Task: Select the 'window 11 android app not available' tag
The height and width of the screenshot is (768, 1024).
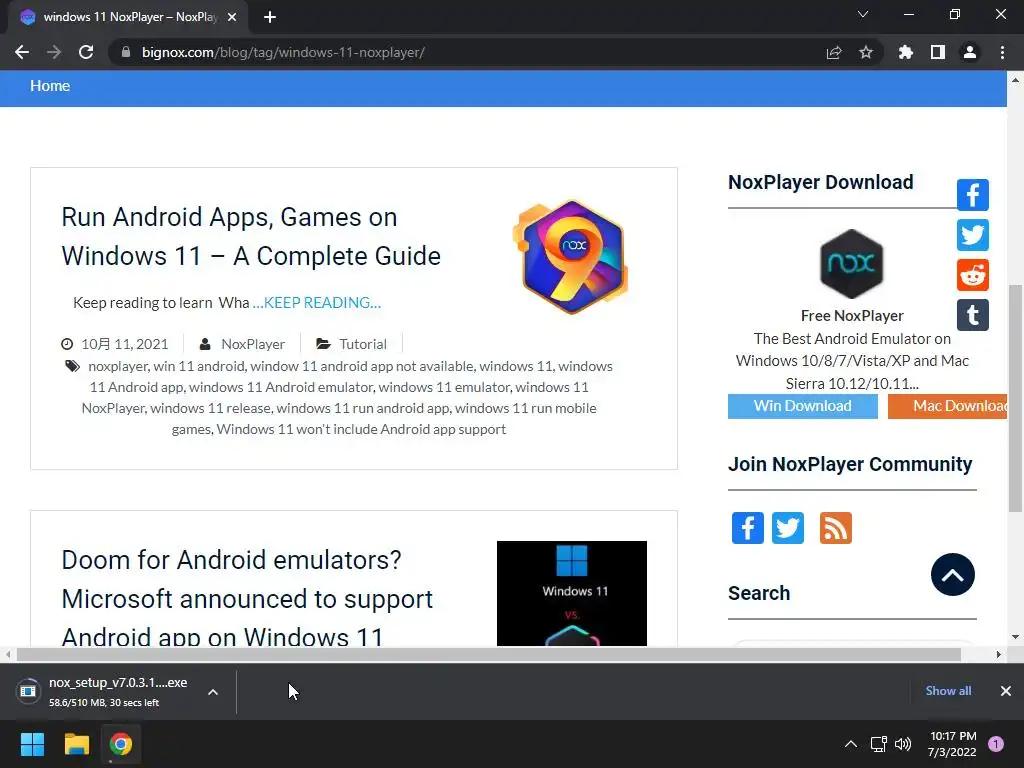Action: [362, 366]
